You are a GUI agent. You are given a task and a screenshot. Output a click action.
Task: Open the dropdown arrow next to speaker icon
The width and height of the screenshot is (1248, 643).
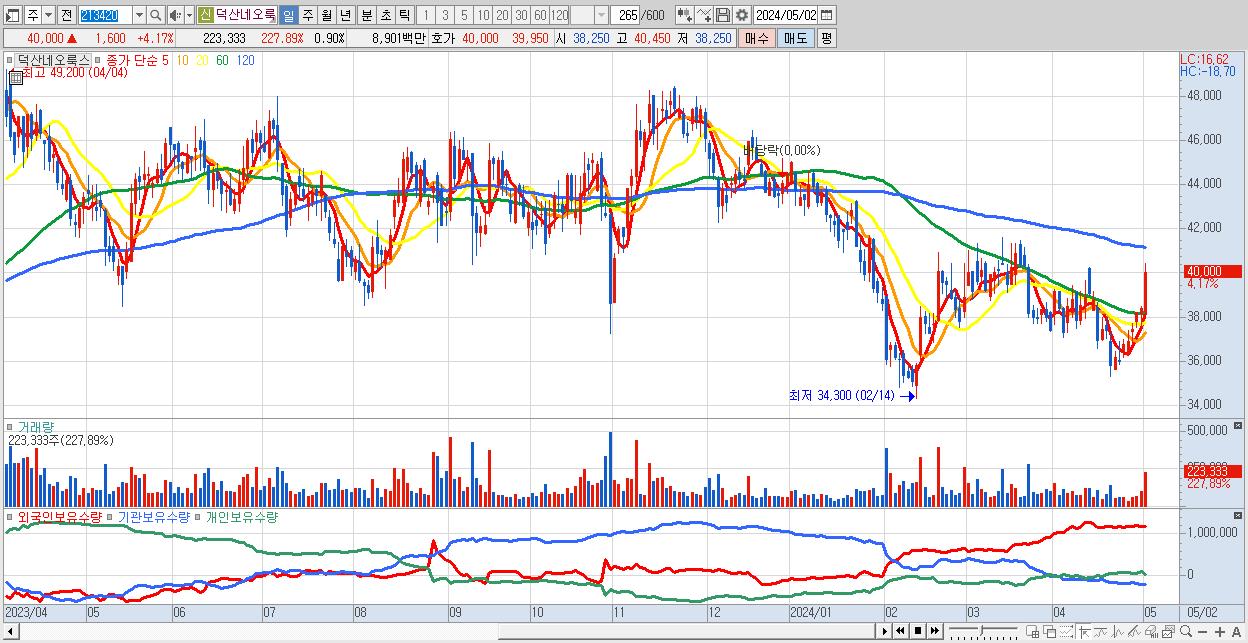coord(189,15)
